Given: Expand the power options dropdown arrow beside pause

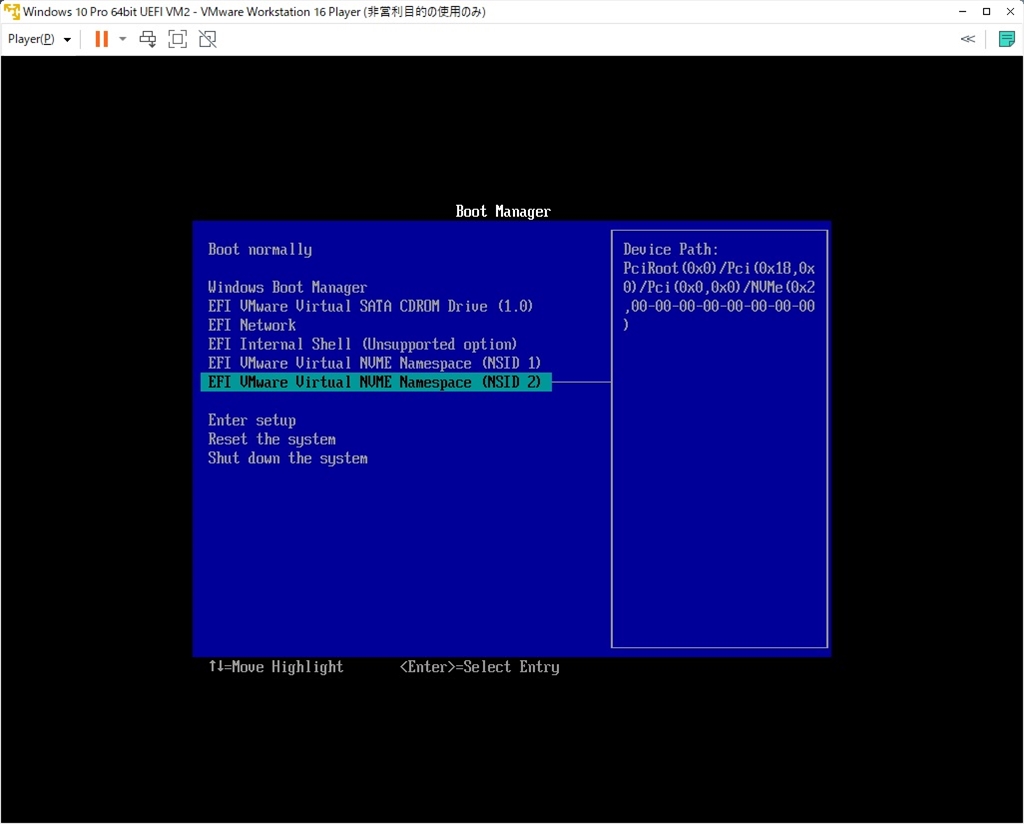Looking at the screenshot, I should tap(122, 39).
